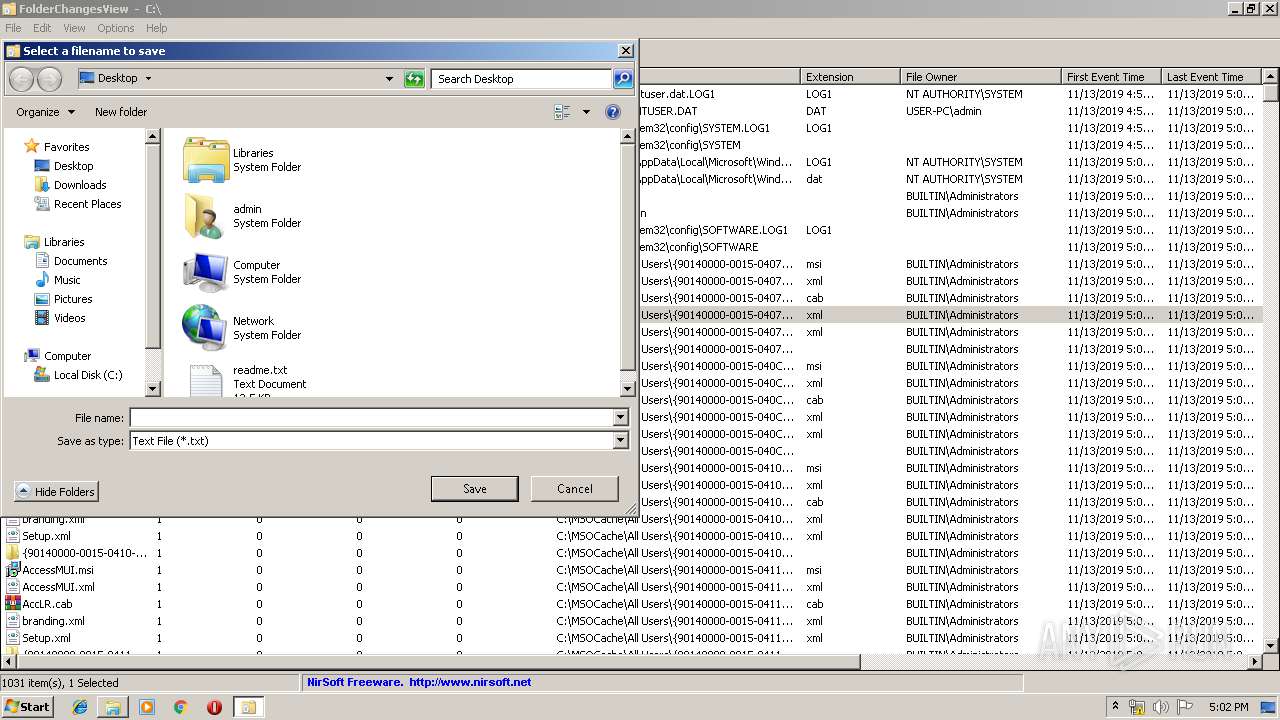Open the Edit menu
The image size is (1280, 720).
point(42,28)
